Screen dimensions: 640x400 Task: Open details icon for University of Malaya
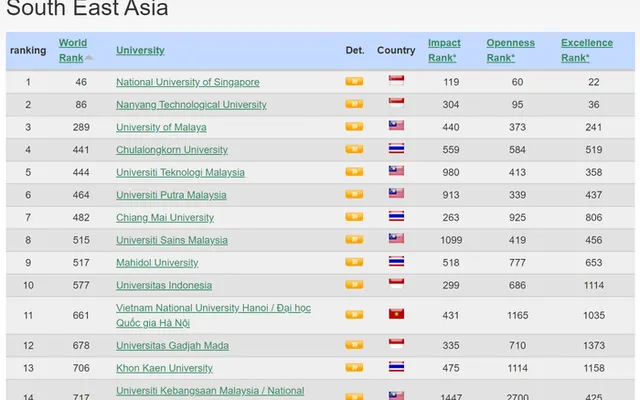click(354, 127)
